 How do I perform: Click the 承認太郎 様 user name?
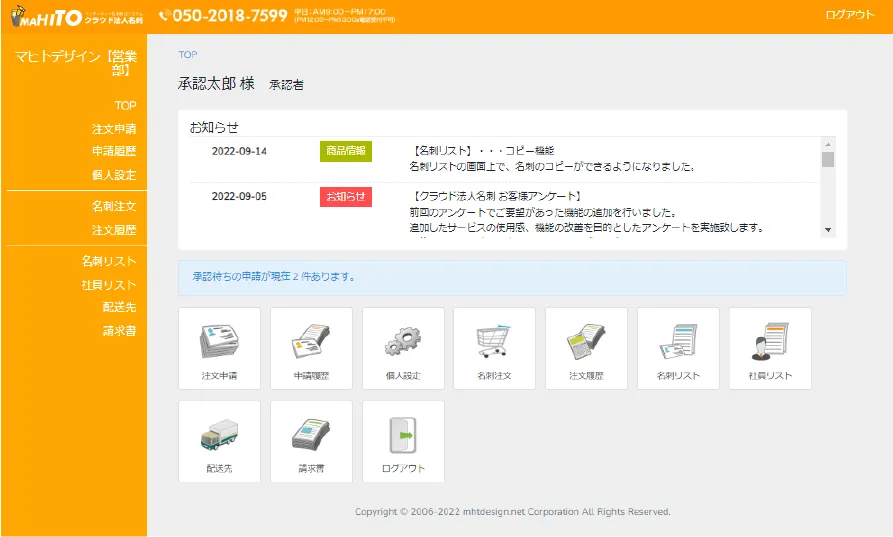(x=216, y=84)
